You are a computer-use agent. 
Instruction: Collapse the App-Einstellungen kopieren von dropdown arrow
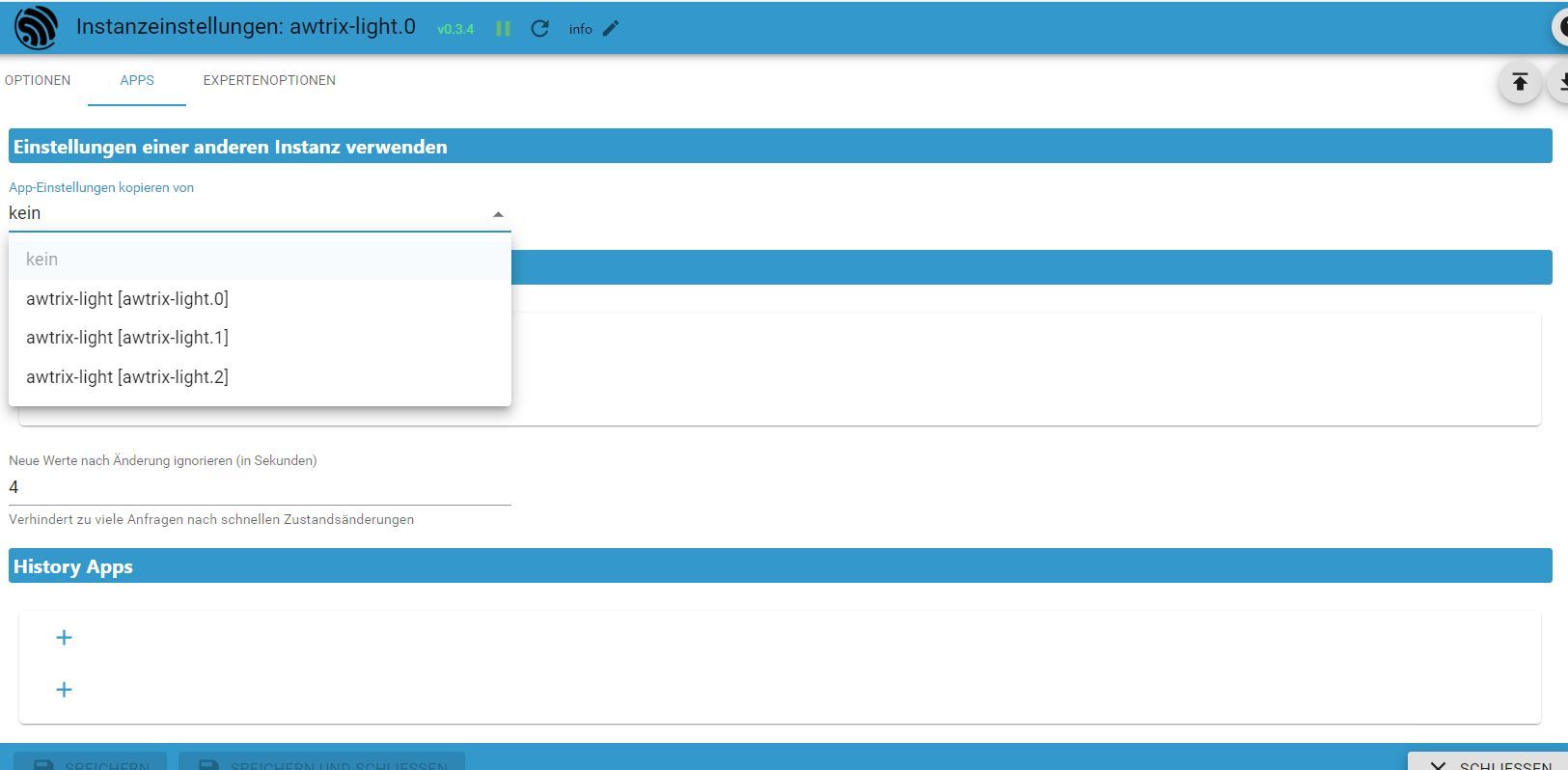(x=498, y=214)
